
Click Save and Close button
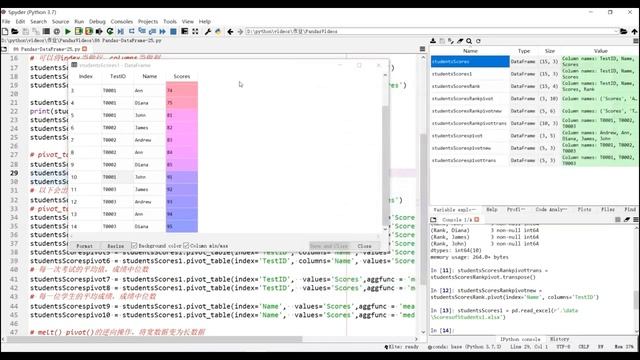tap(329, 246)
